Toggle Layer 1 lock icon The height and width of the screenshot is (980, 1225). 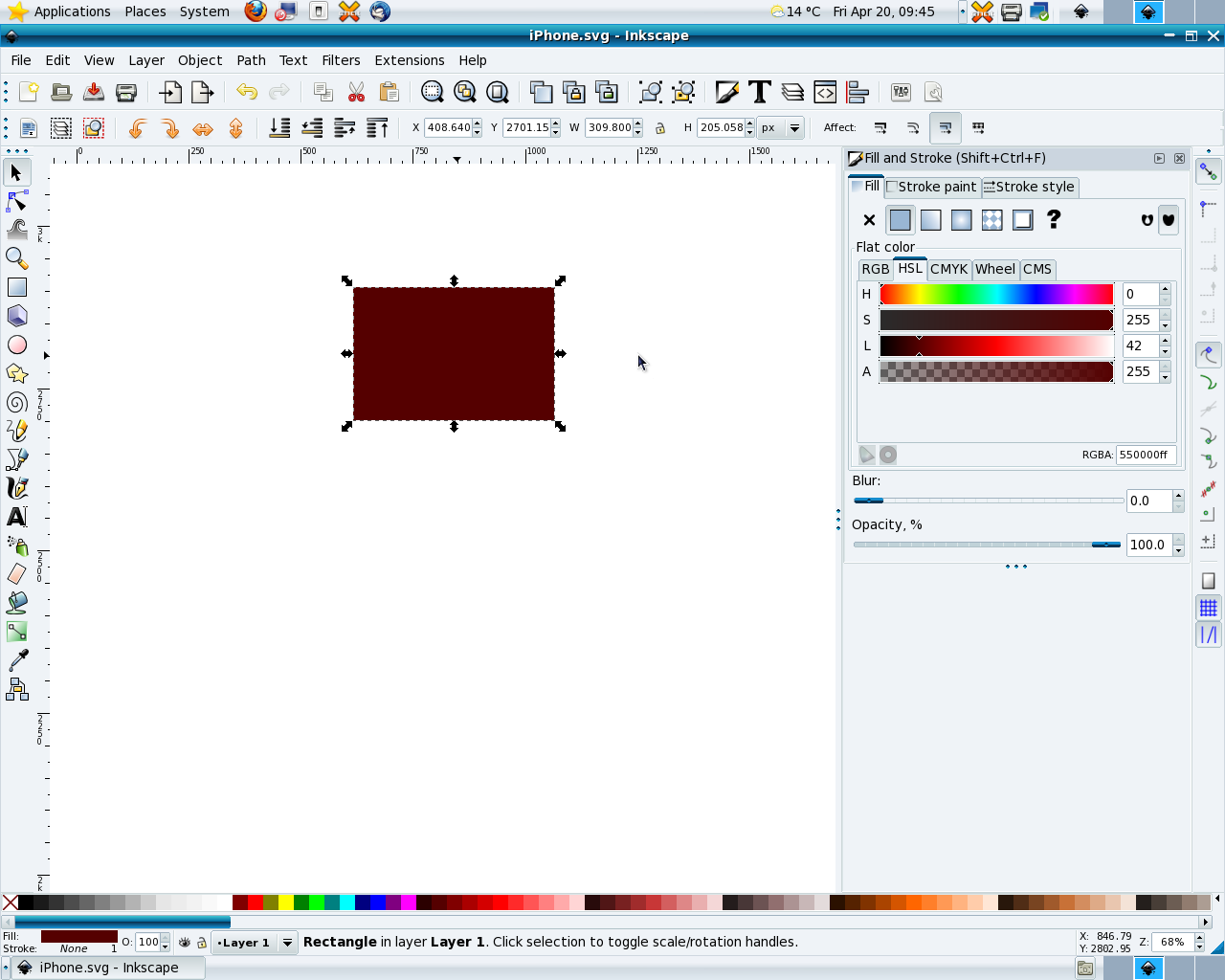pyautogui.click(x=201, y=943)
